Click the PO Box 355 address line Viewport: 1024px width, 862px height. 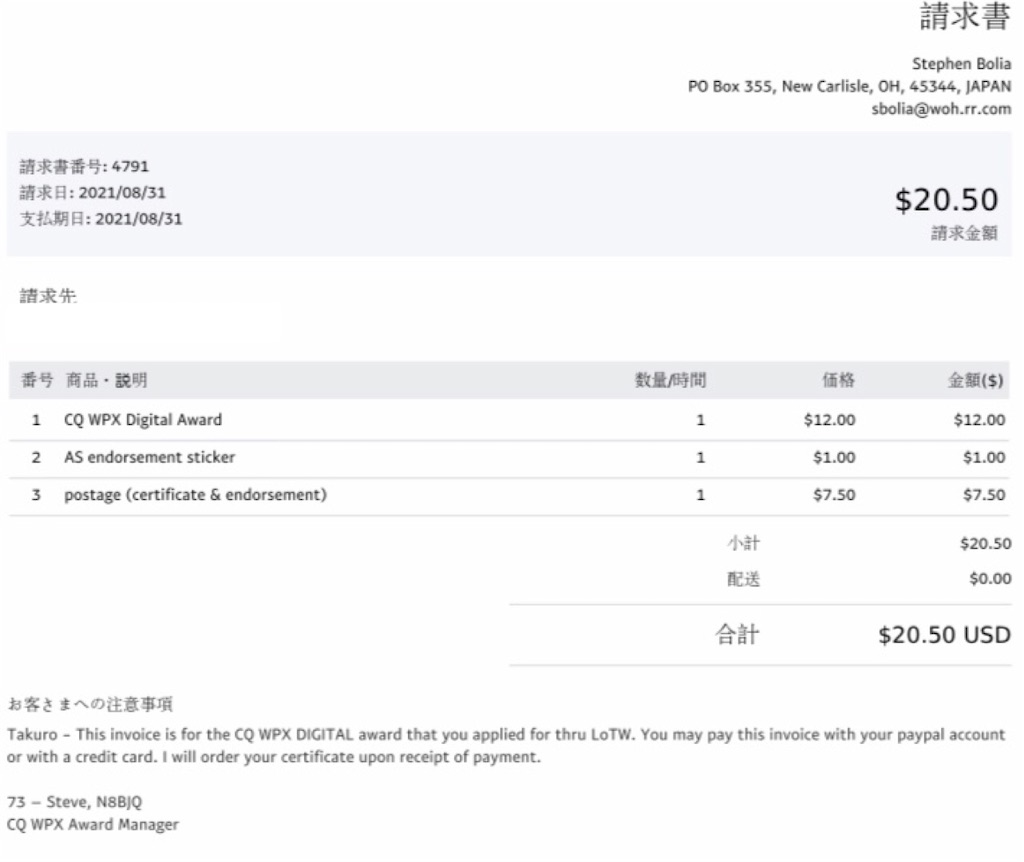[850, 87]
